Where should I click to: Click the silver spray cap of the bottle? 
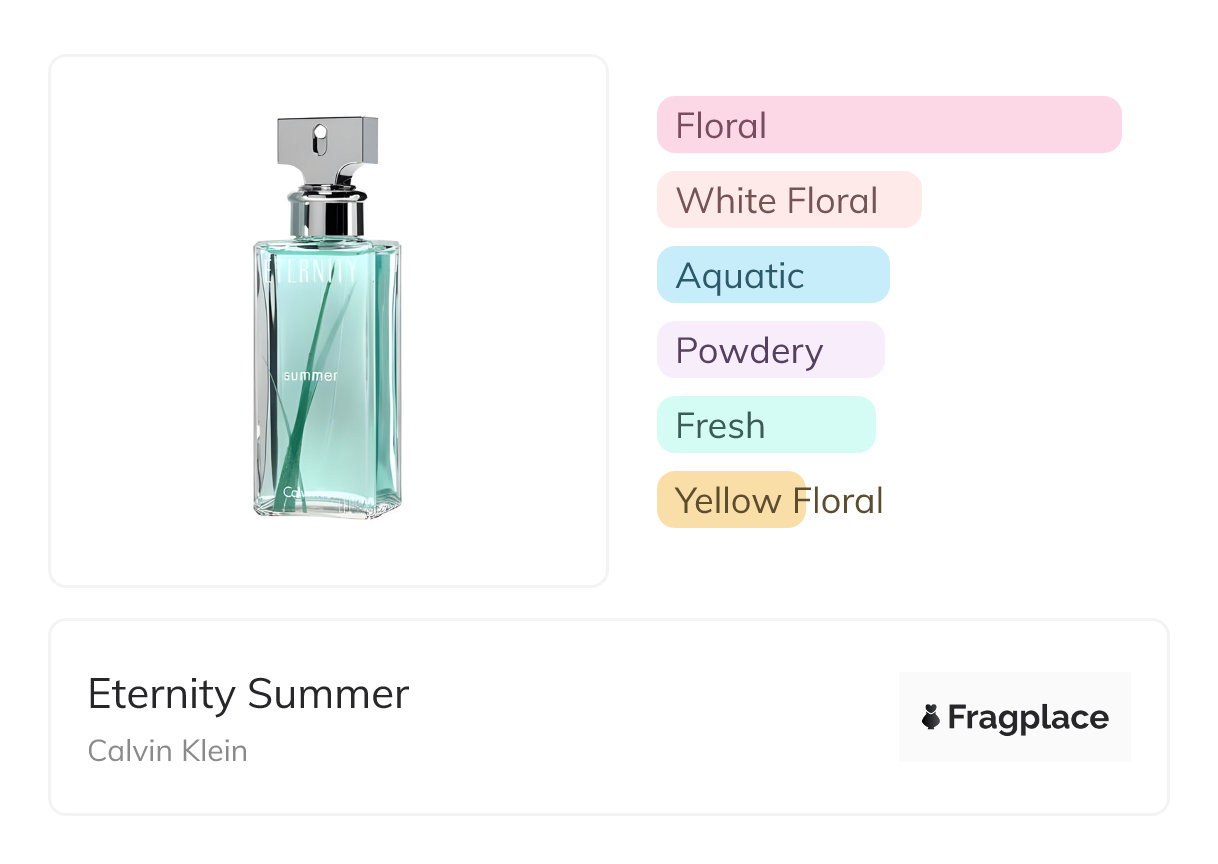pyautogui.click(x=327, y=142)
